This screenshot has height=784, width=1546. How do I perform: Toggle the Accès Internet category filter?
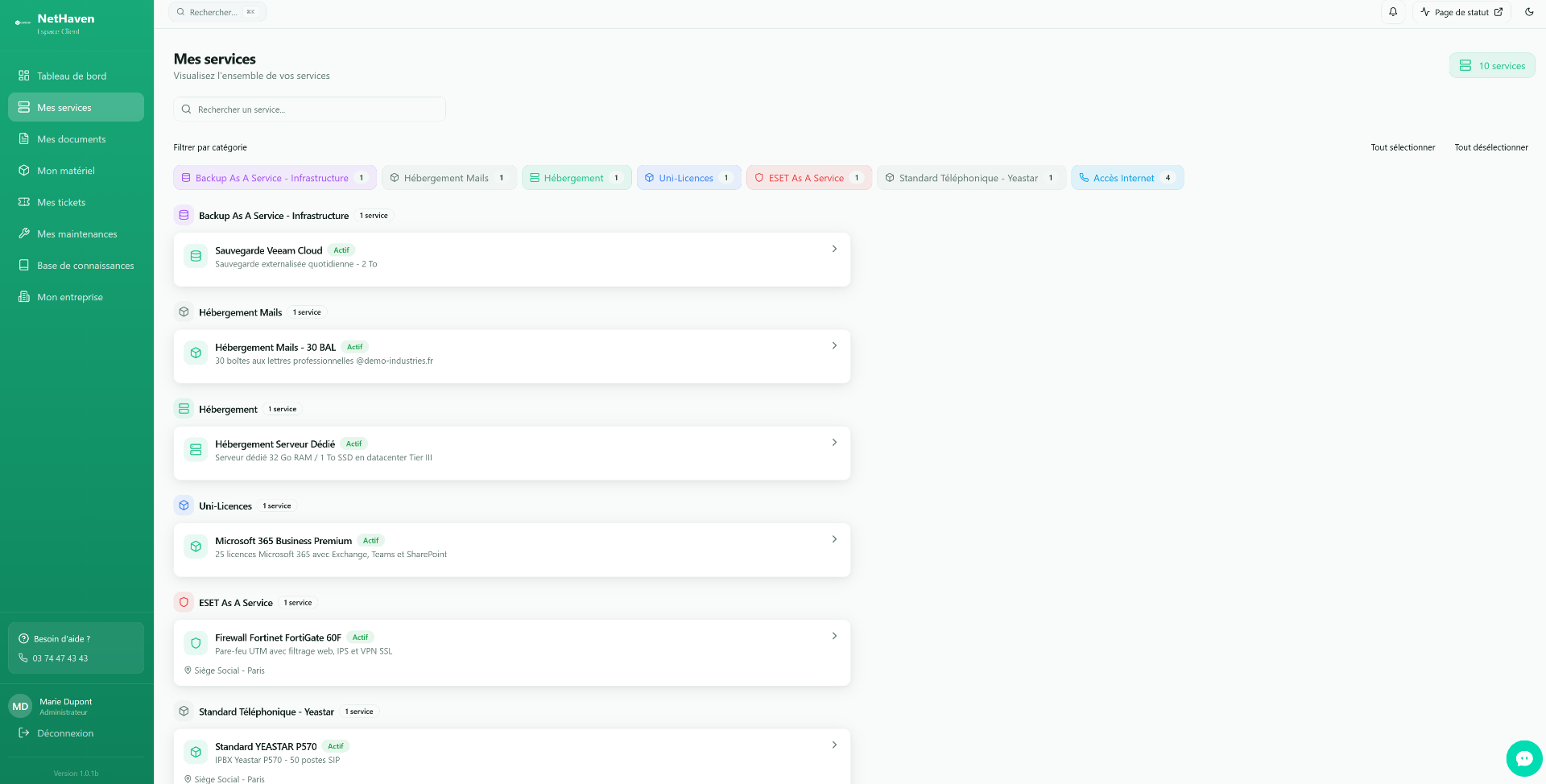pos(1126,178)
